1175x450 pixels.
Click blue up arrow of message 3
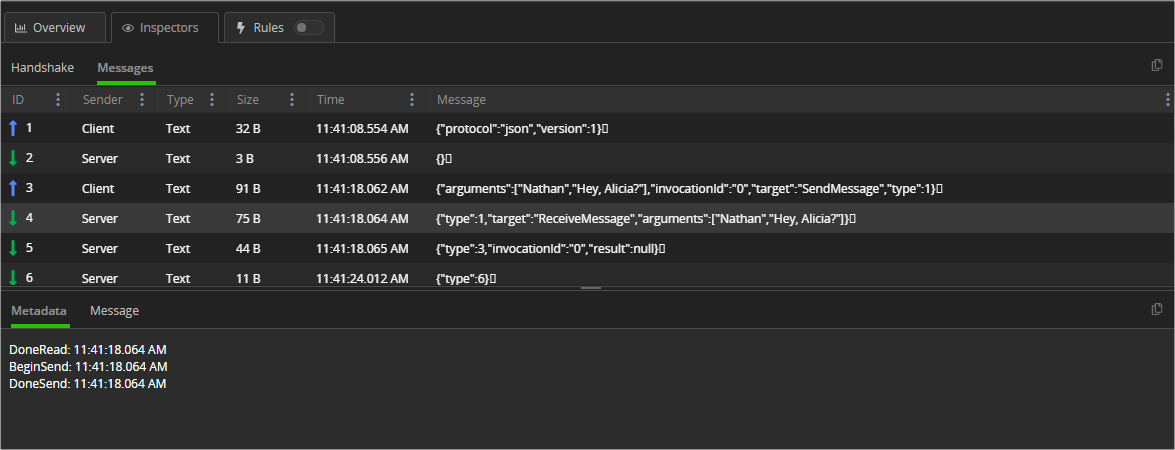[x=13, y=188]
